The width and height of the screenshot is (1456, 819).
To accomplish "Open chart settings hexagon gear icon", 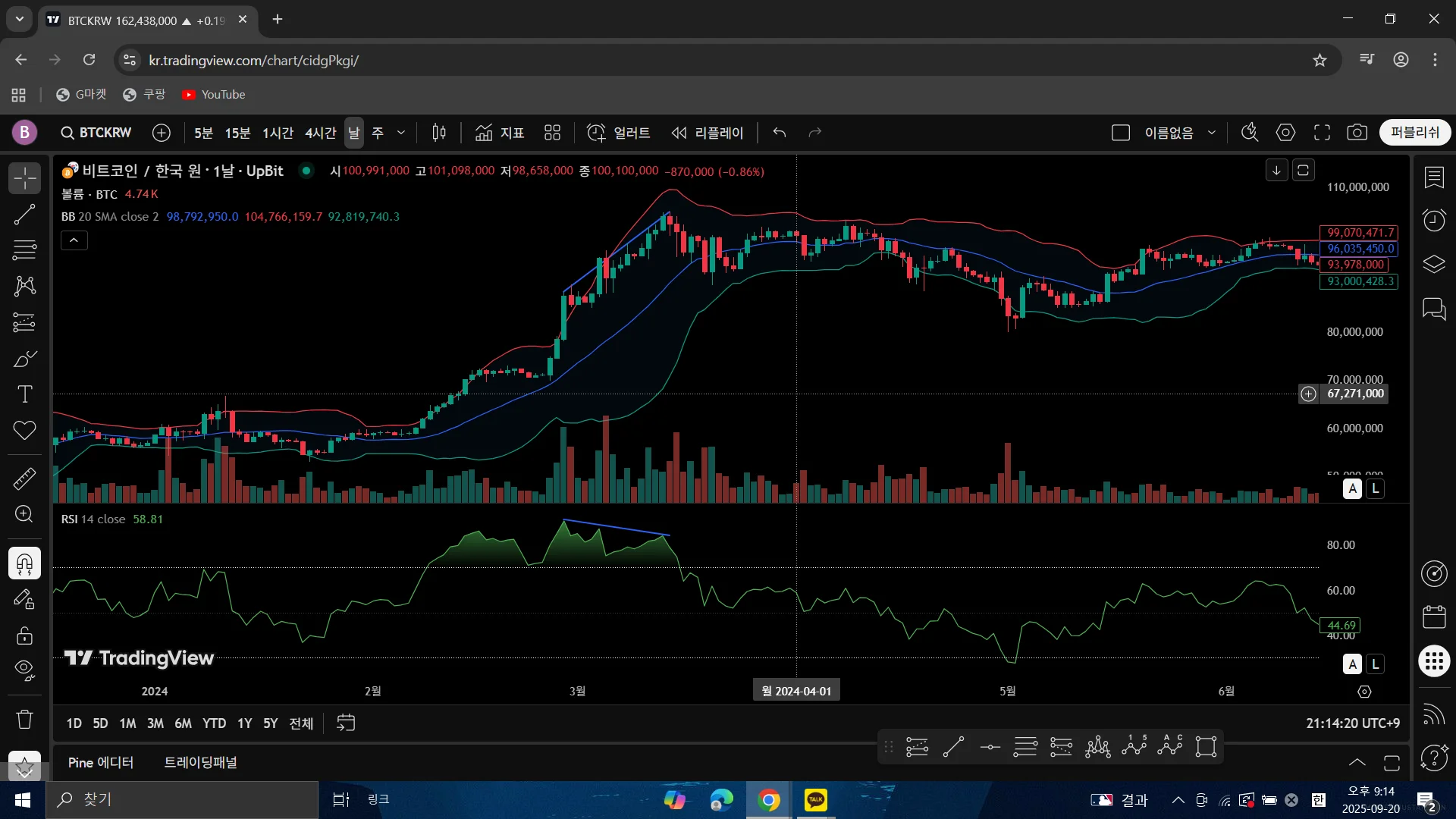I will (1285, 133).
